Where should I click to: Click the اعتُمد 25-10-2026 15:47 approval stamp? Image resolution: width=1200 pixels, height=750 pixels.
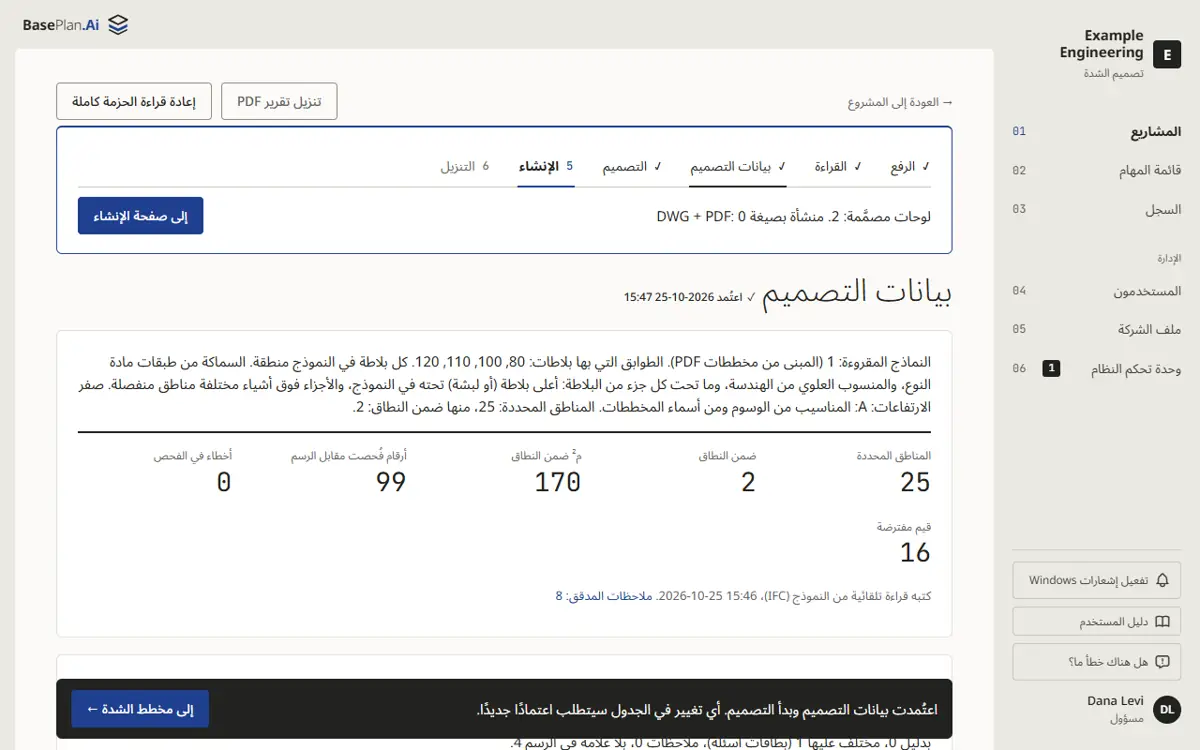point(690,297)
